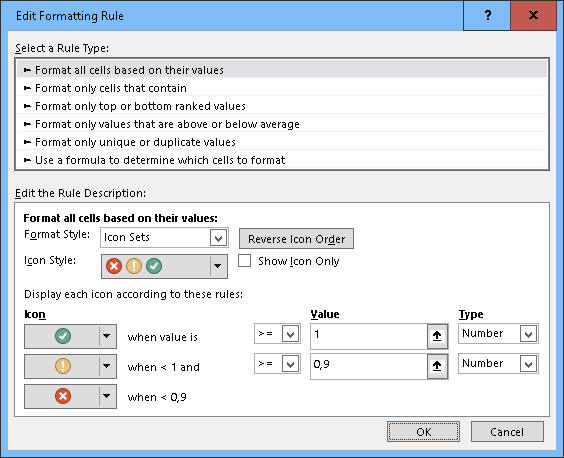The width and height of the screenshot is (564, 458).
Task: Click the Cancel button
Action: [x=507, y=431]
